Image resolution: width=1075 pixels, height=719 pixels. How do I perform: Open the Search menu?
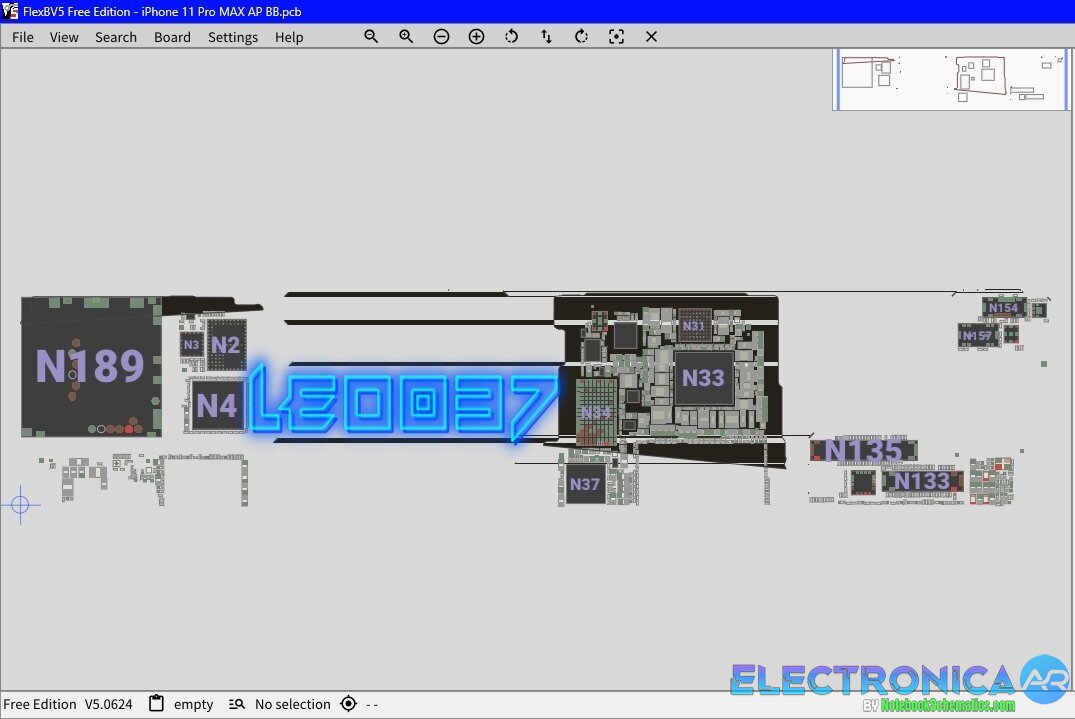pyautogui.click(x=116, y=37)
